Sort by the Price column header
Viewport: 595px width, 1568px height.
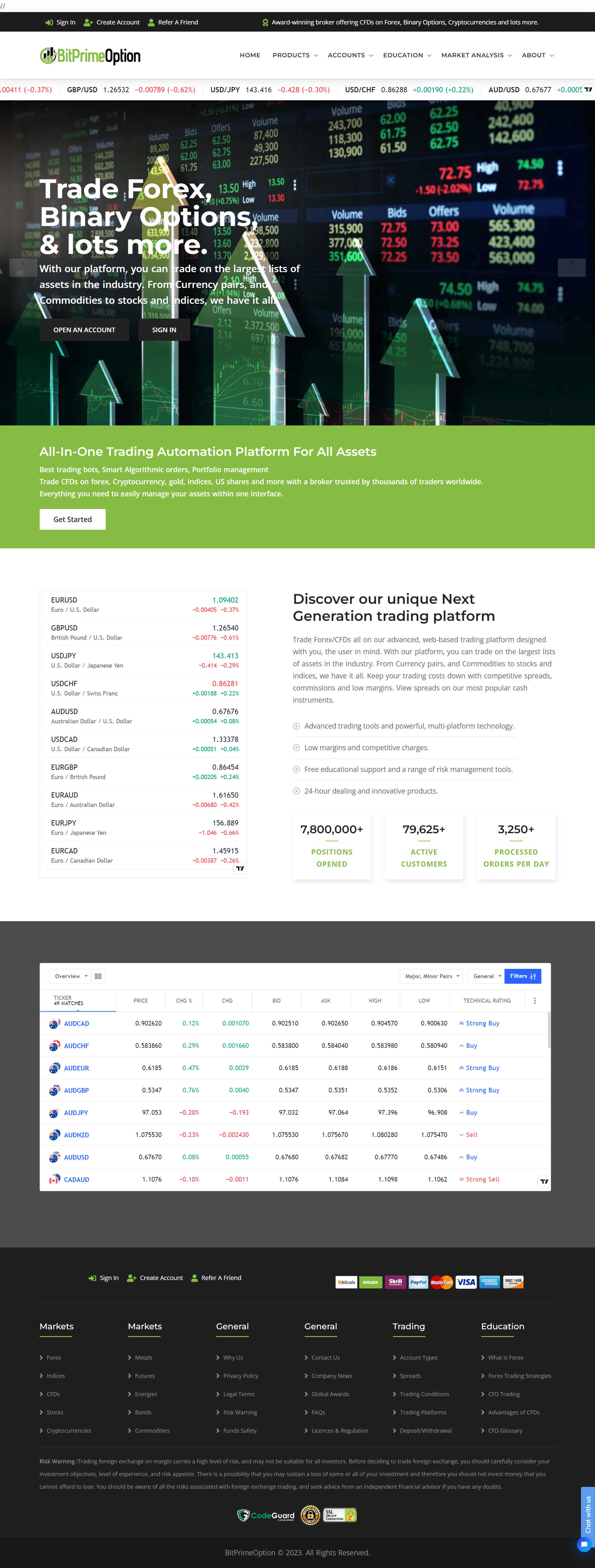click(x=141, y=1000)
